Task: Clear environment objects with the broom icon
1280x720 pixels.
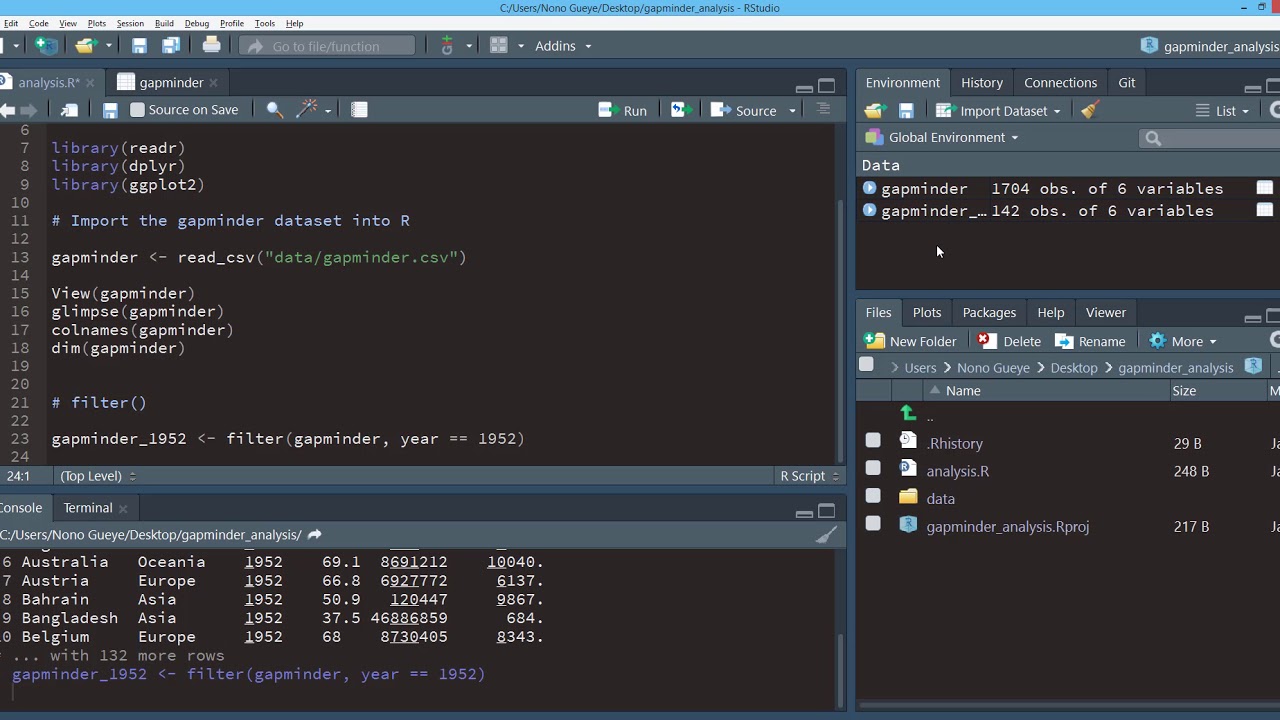Action: (1090, 110)
